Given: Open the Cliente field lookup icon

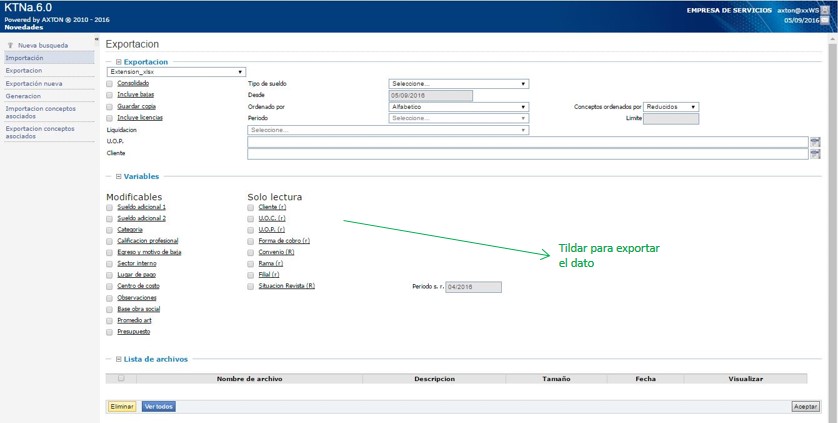Looking at the screenshot, I should point(815,154).
